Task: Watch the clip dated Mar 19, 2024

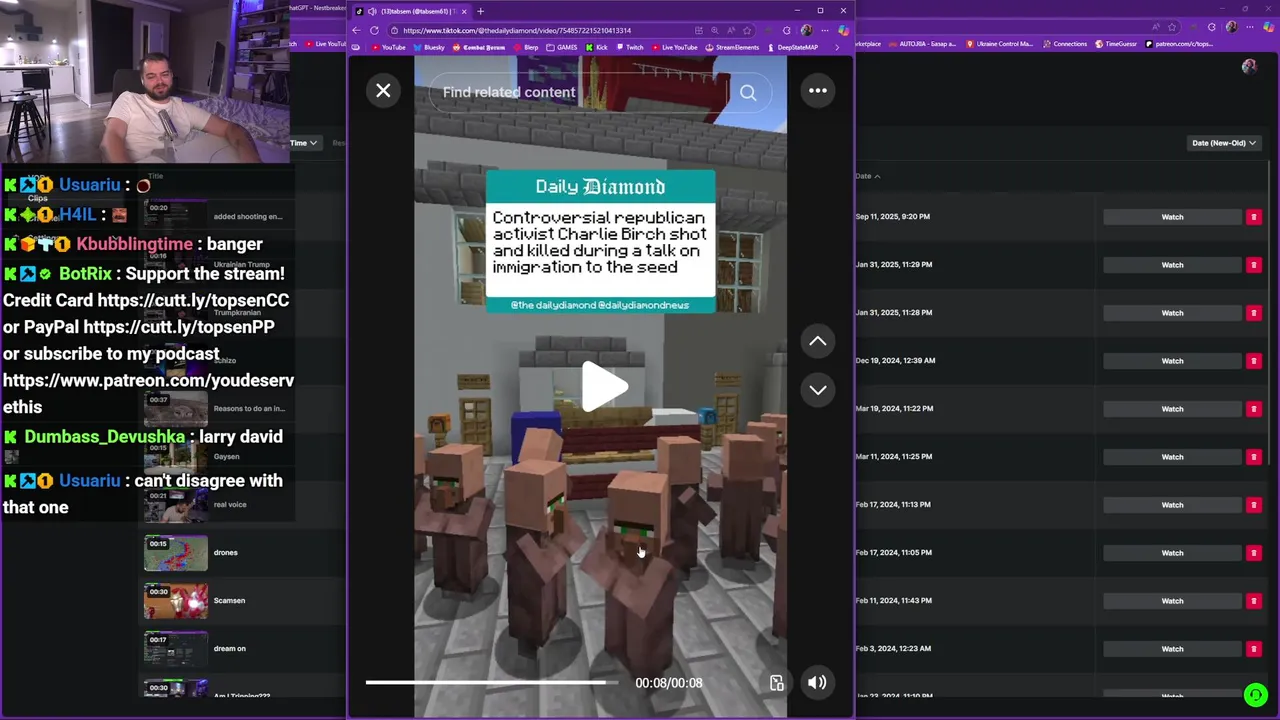Action: [1172, 409]
